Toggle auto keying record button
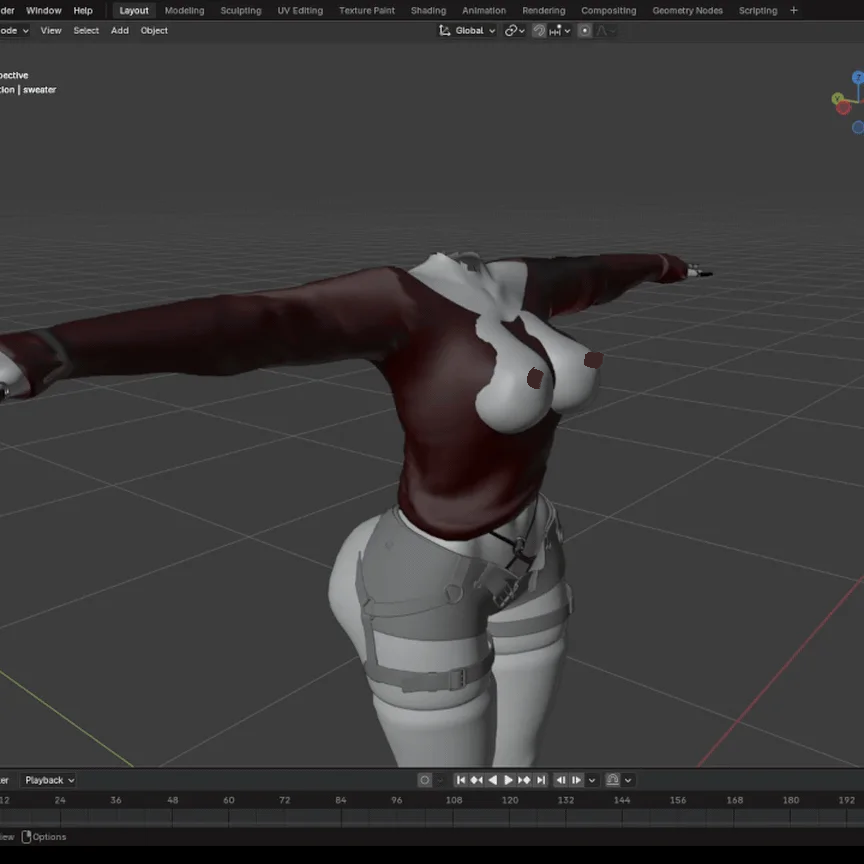864x864 pixels. click(425, 780)
